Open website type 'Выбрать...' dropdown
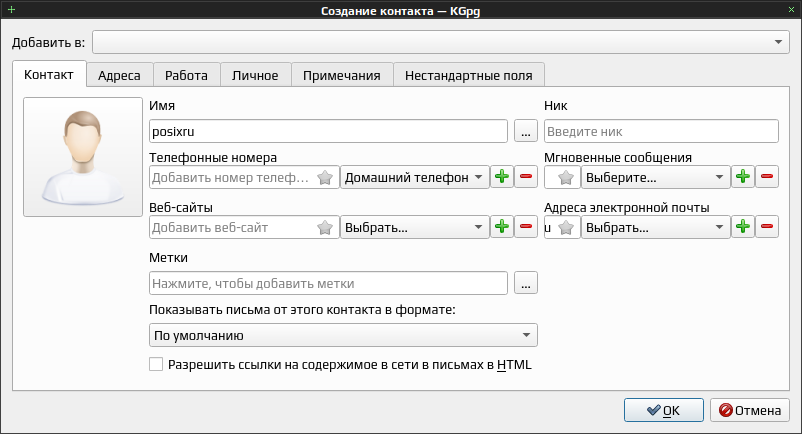 coord(414,227)
